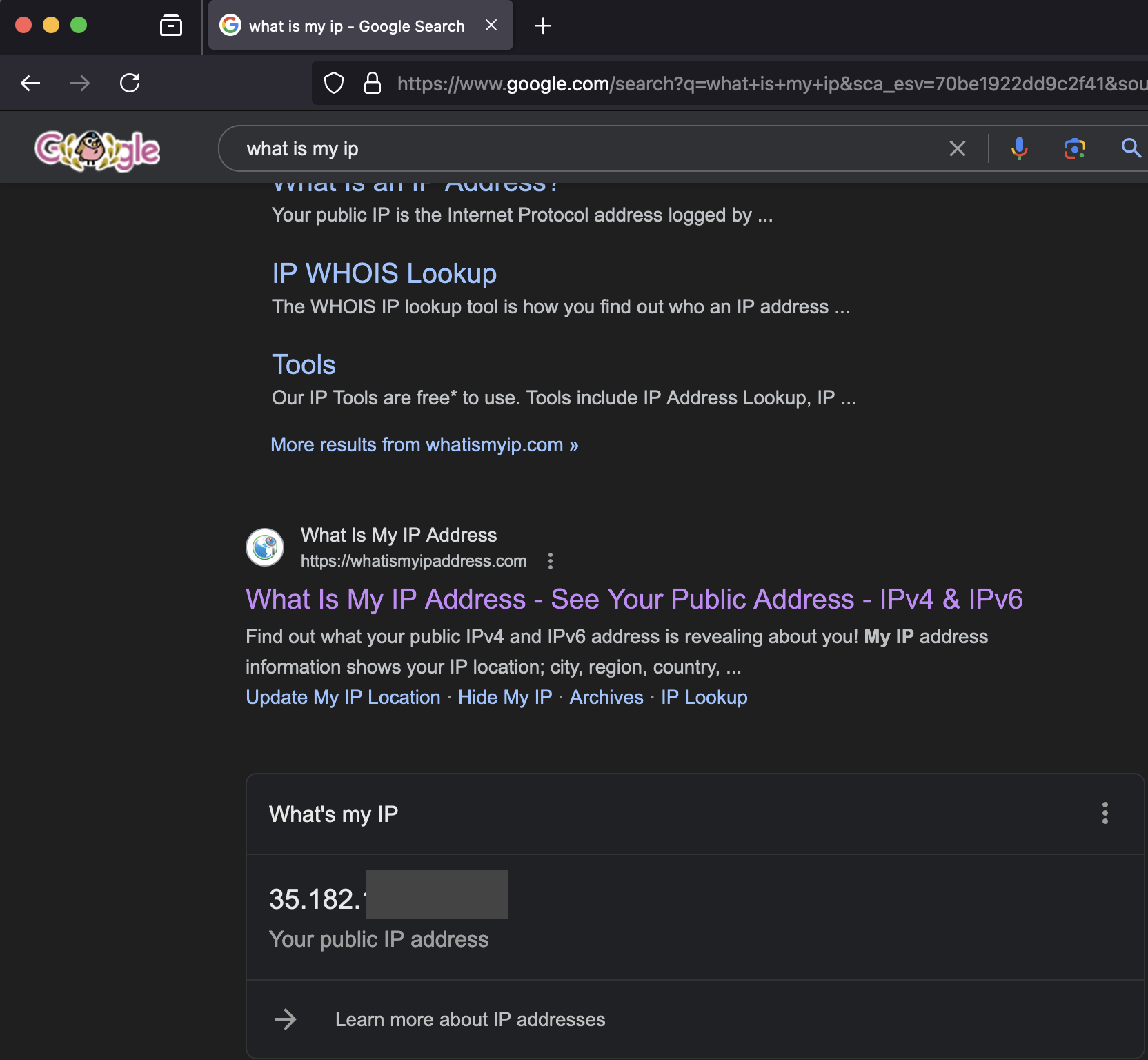The width and height of the screenshot is (1148, 1060).
Task: Open three-dot menu in What's my IP card
Action: [1105, 814]
